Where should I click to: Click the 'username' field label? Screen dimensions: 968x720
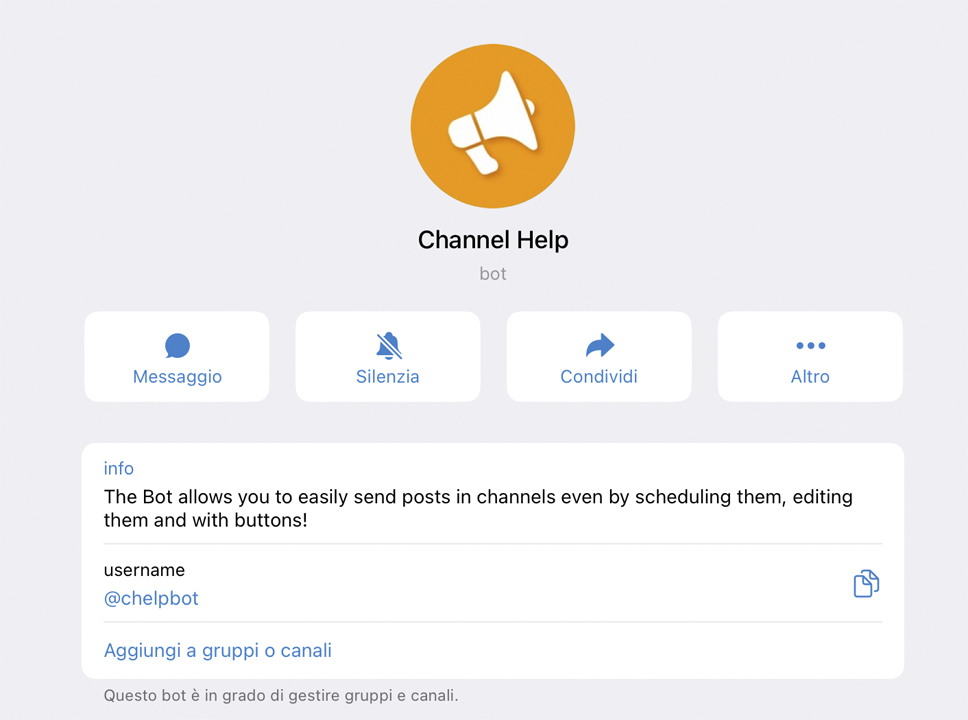pyautogui.click(x=144, y=570)
